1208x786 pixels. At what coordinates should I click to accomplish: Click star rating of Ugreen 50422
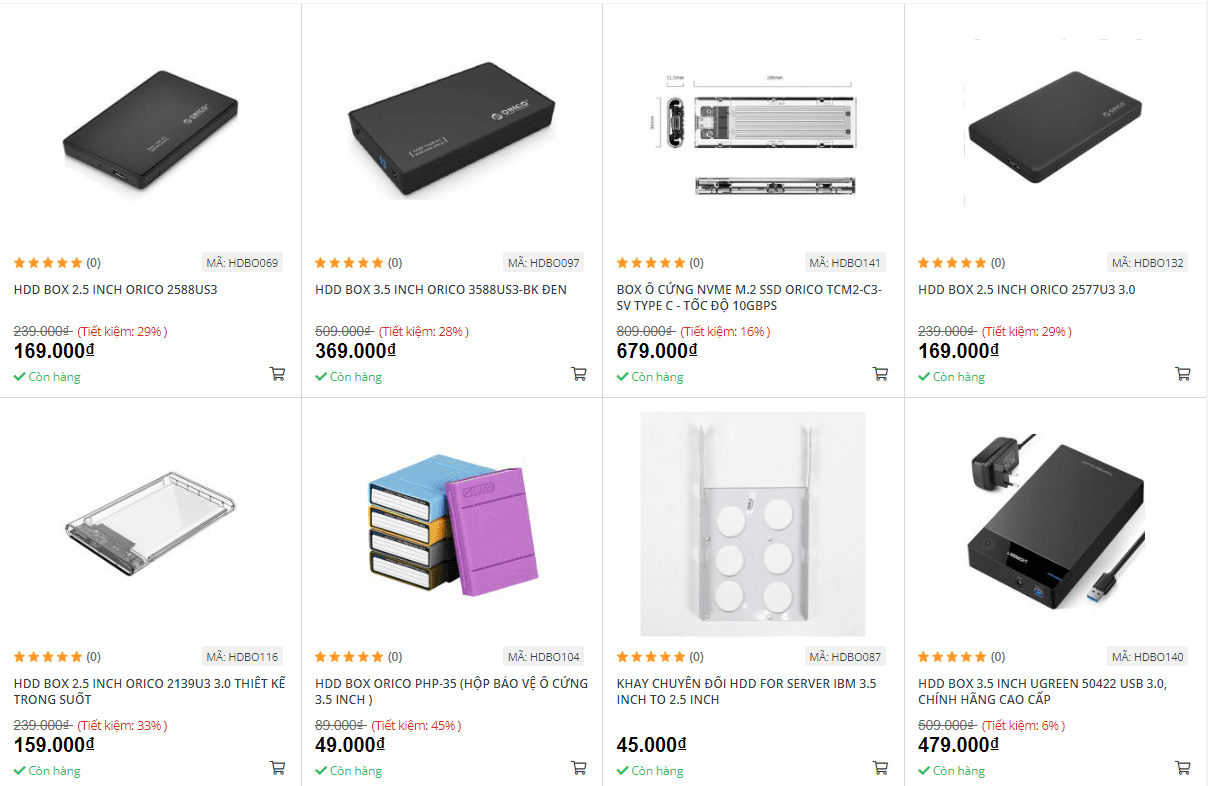pyautogui.click(x=952, y=657)
